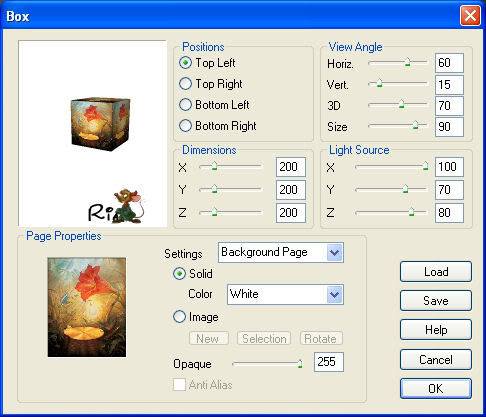Click the Load button
The width and height of the screenshot is (486, 417).
[436, 272]
